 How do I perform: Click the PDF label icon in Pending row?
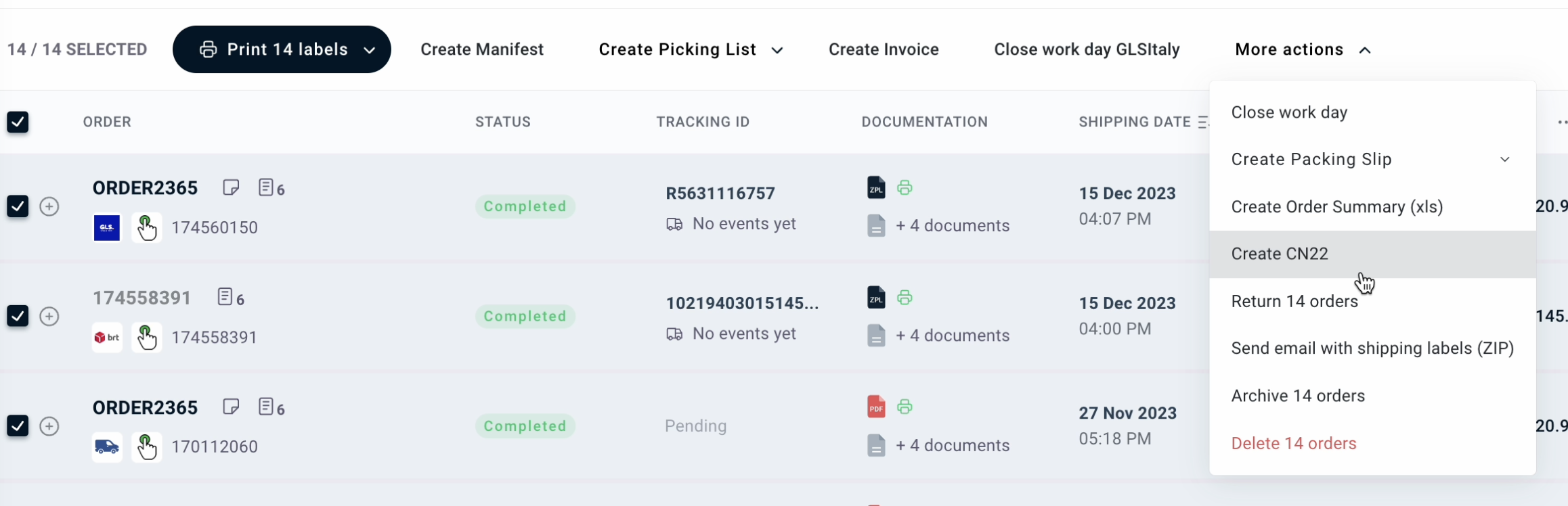tap(876, 407)
